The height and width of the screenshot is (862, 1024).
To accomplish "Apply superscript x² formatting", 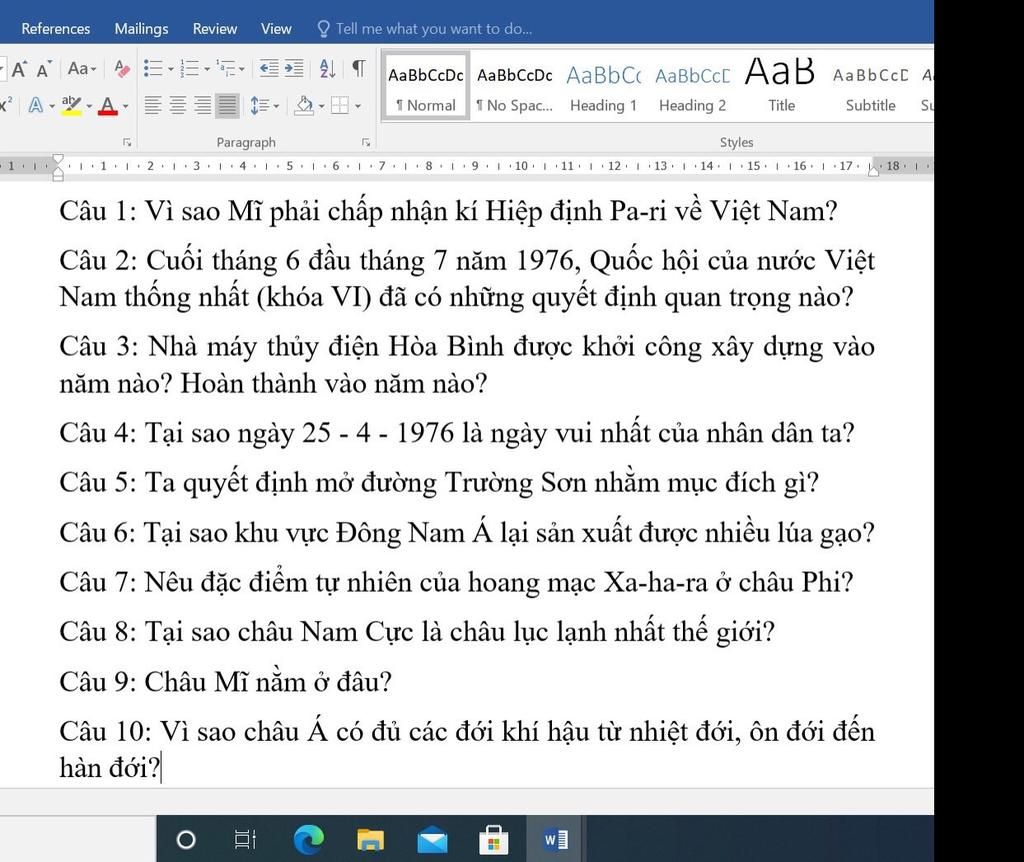I will [7, 104].
